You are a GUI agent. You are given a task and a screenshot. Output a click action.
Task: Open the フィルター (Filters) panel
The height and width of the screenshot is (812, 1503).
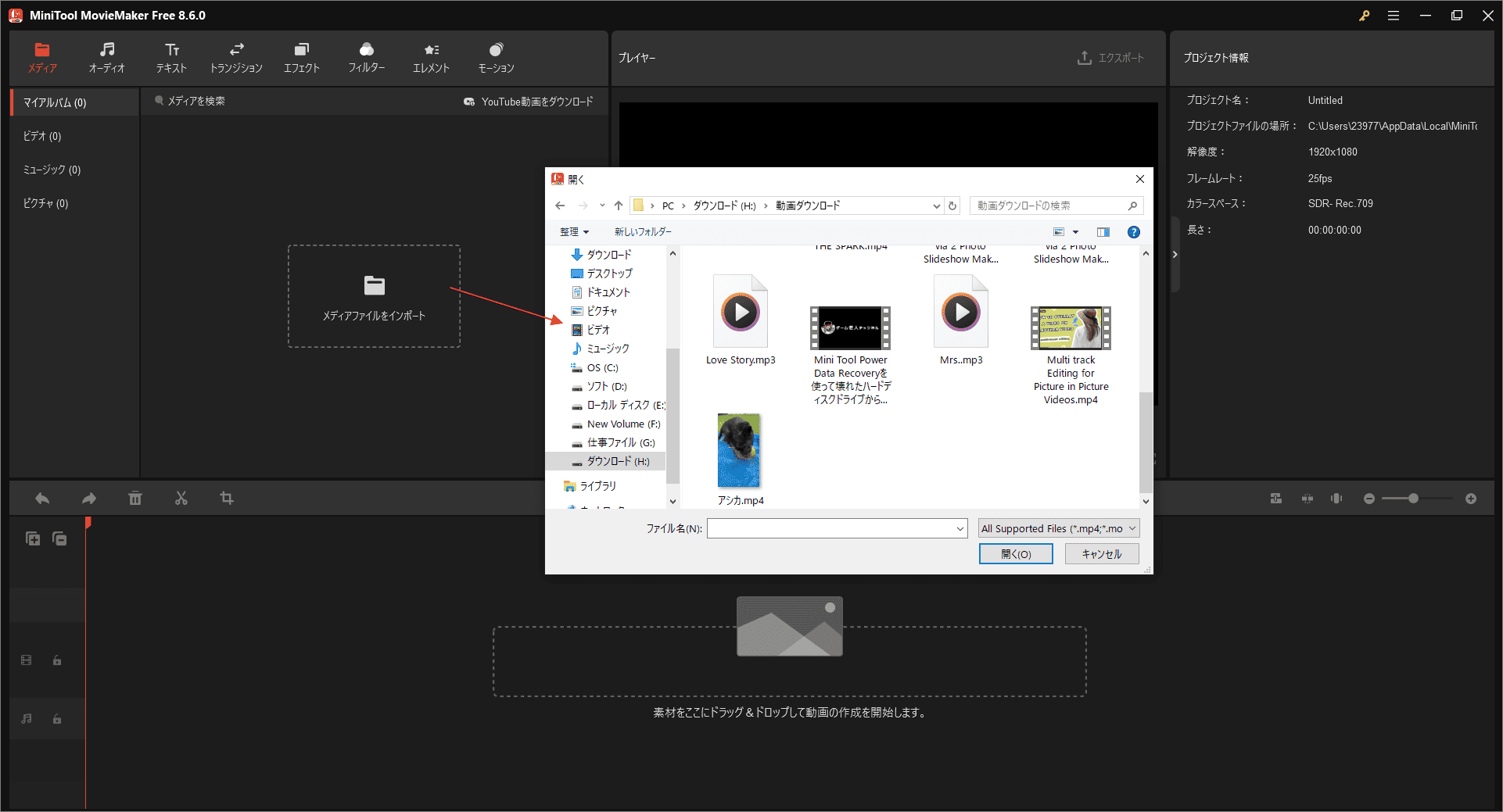click(367, 56)
